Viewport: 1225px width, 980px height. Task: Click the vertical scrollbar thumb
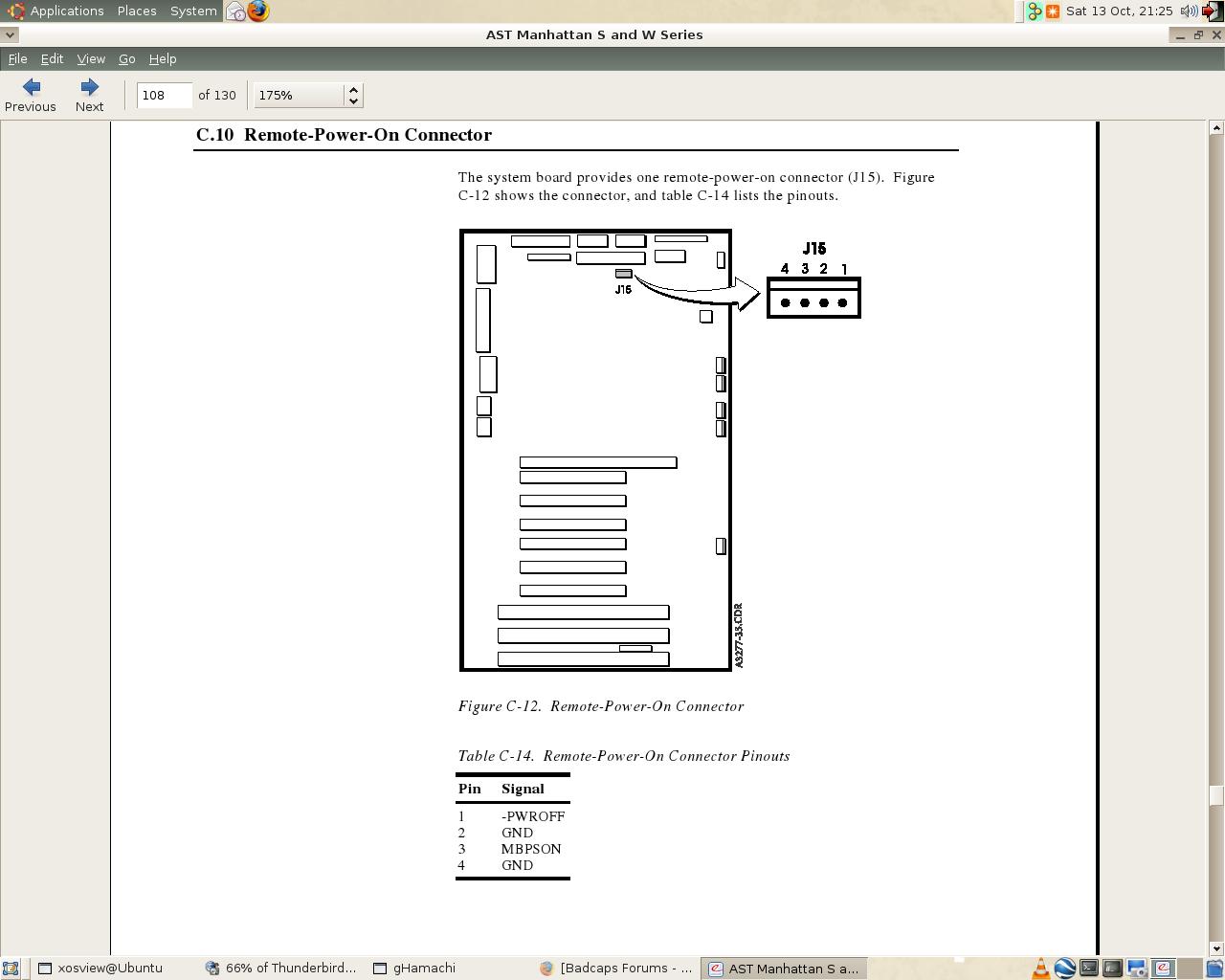[x=1216, y=795]
